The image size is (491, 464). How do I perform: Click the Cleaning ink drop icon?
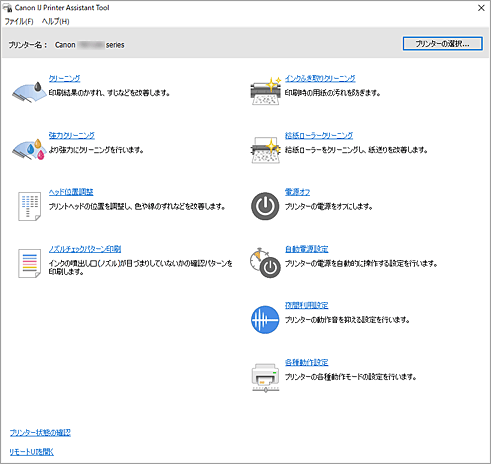click(x=29, y=91)
